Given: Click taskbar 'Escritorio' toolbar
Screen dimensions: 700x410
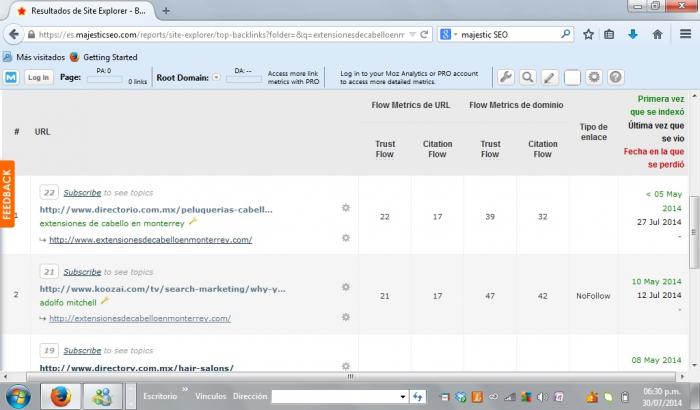Looking at the screenshot, I should [x=160, y=396].
